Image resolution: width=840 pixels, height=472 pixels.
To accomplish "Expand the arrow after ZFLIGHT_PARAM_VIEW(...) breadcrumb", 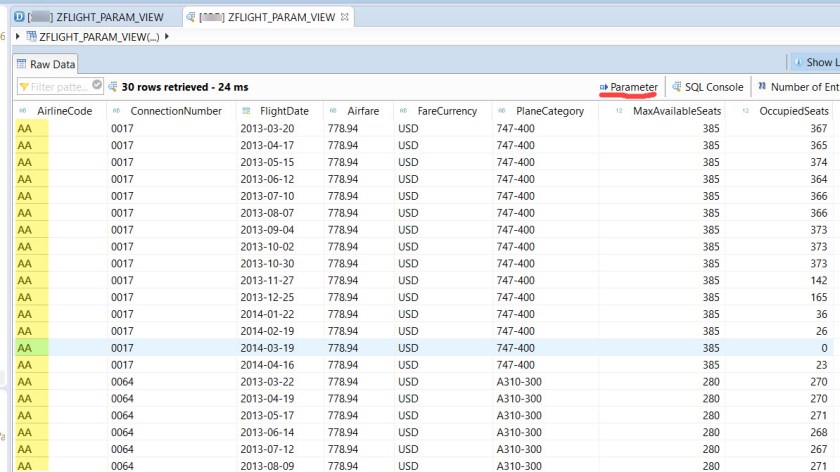I will pos(166,37).
